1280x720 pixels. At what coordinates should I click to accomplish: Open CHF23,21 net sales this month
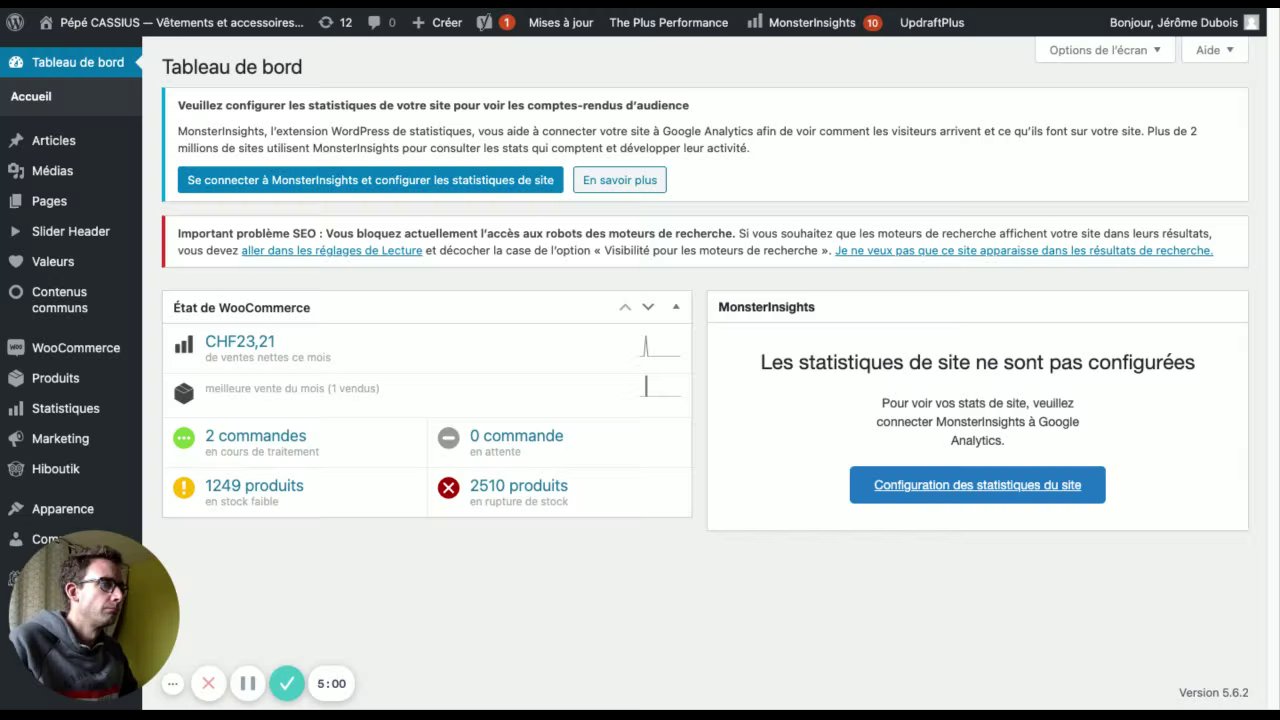427,348
